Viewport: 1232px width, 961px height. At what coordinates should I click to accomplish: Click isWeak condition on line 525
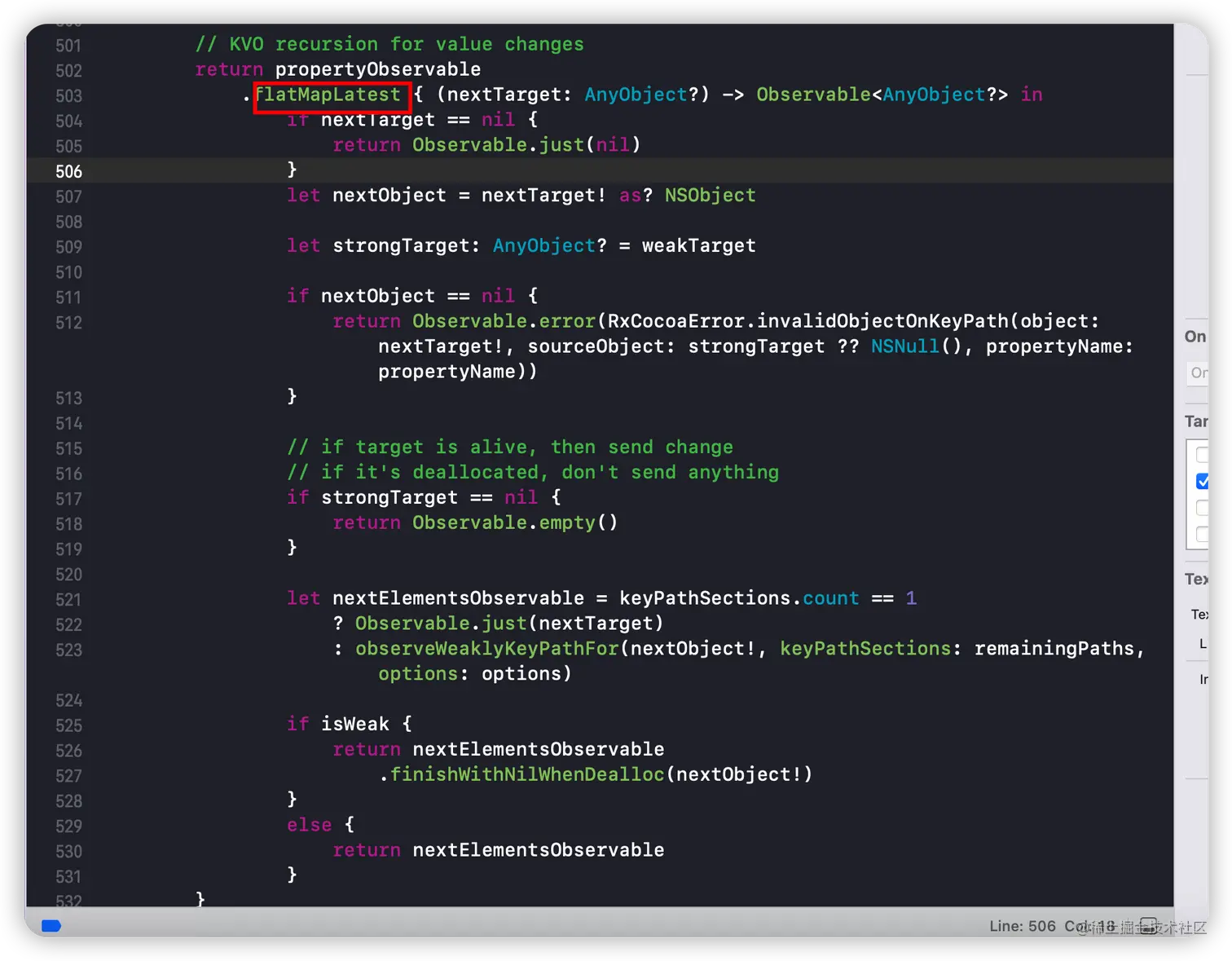pos(354,724)
